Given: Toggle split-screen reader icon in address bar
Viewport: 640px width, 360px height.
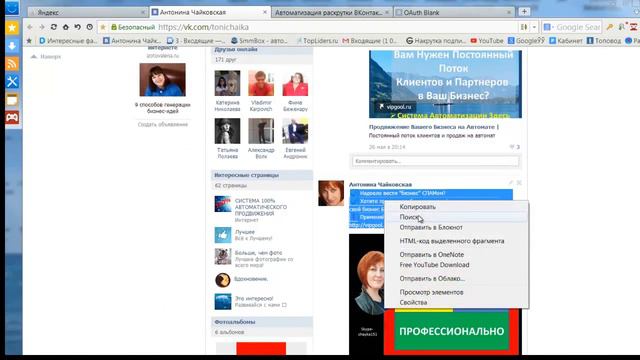Looking at the screenshot, I should 524,27.
